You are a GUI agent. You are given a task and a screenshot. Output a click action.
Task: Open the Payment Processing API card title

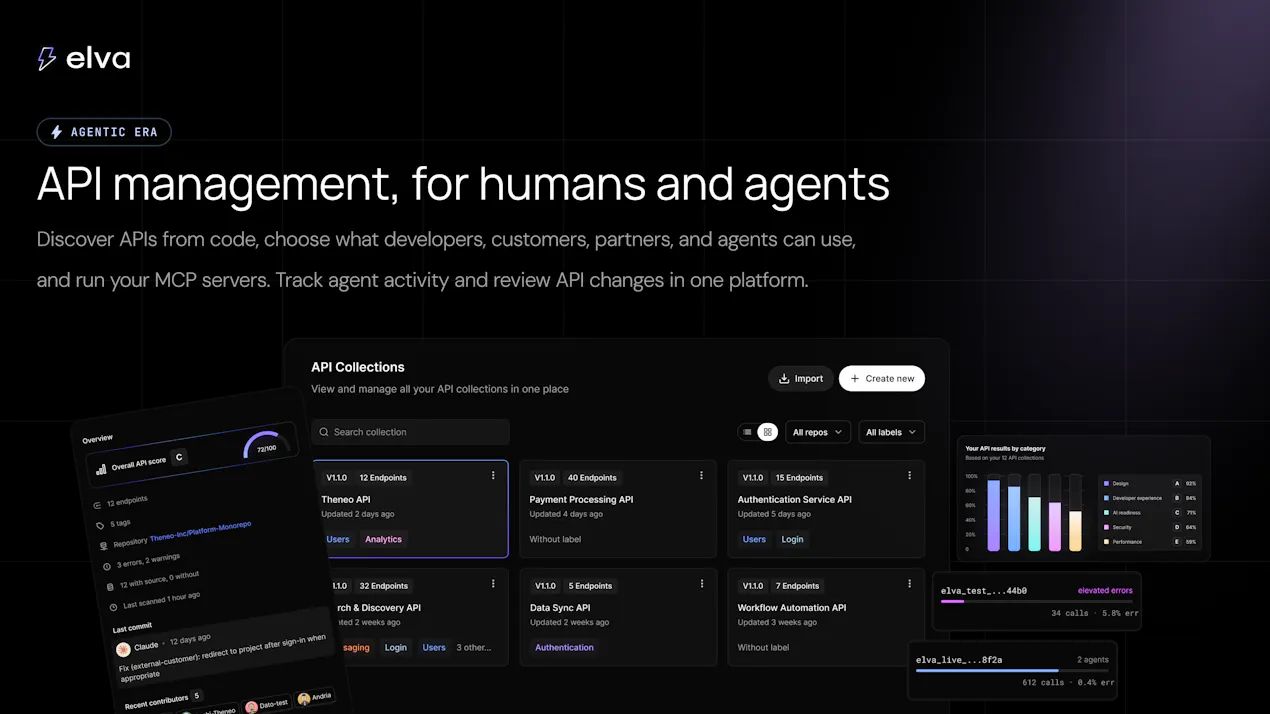click(581, 499)
